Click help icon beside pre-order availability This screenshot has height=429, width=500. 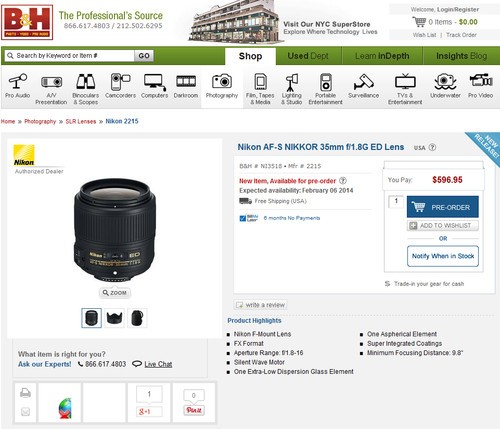point(343,181)
